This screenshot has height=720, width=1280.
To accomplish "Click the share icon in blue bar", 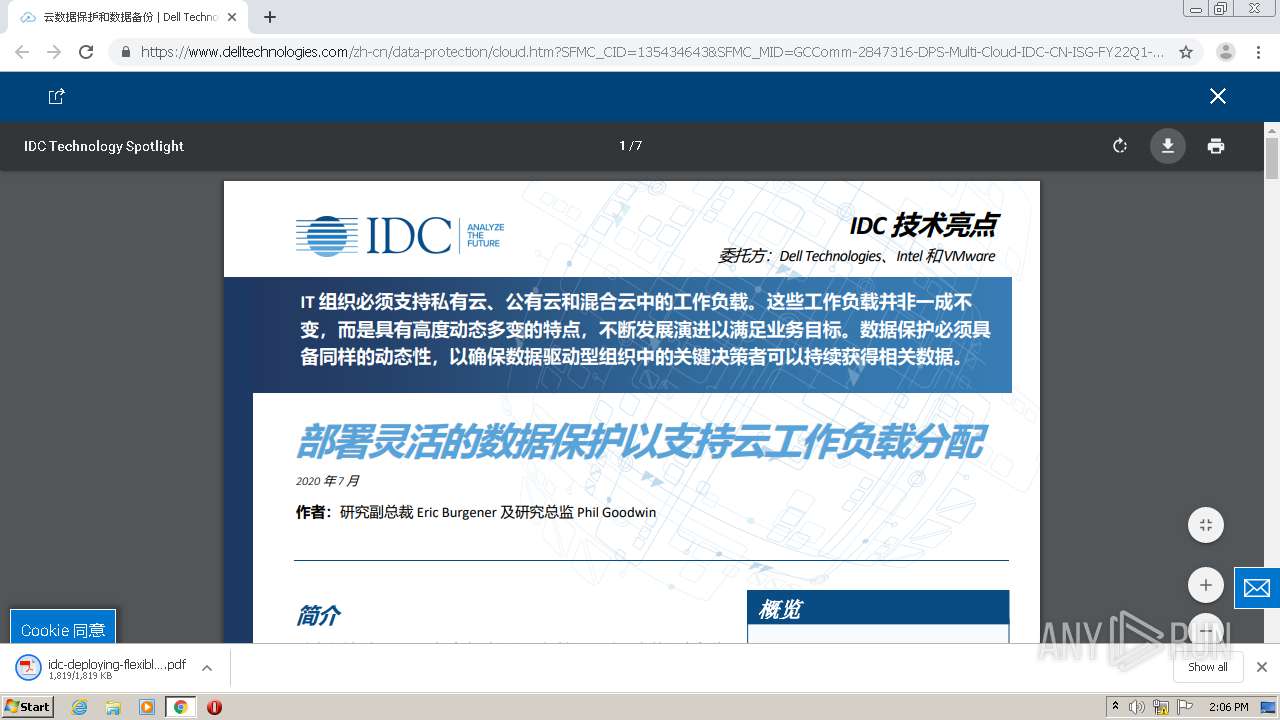I will point(57,96).
